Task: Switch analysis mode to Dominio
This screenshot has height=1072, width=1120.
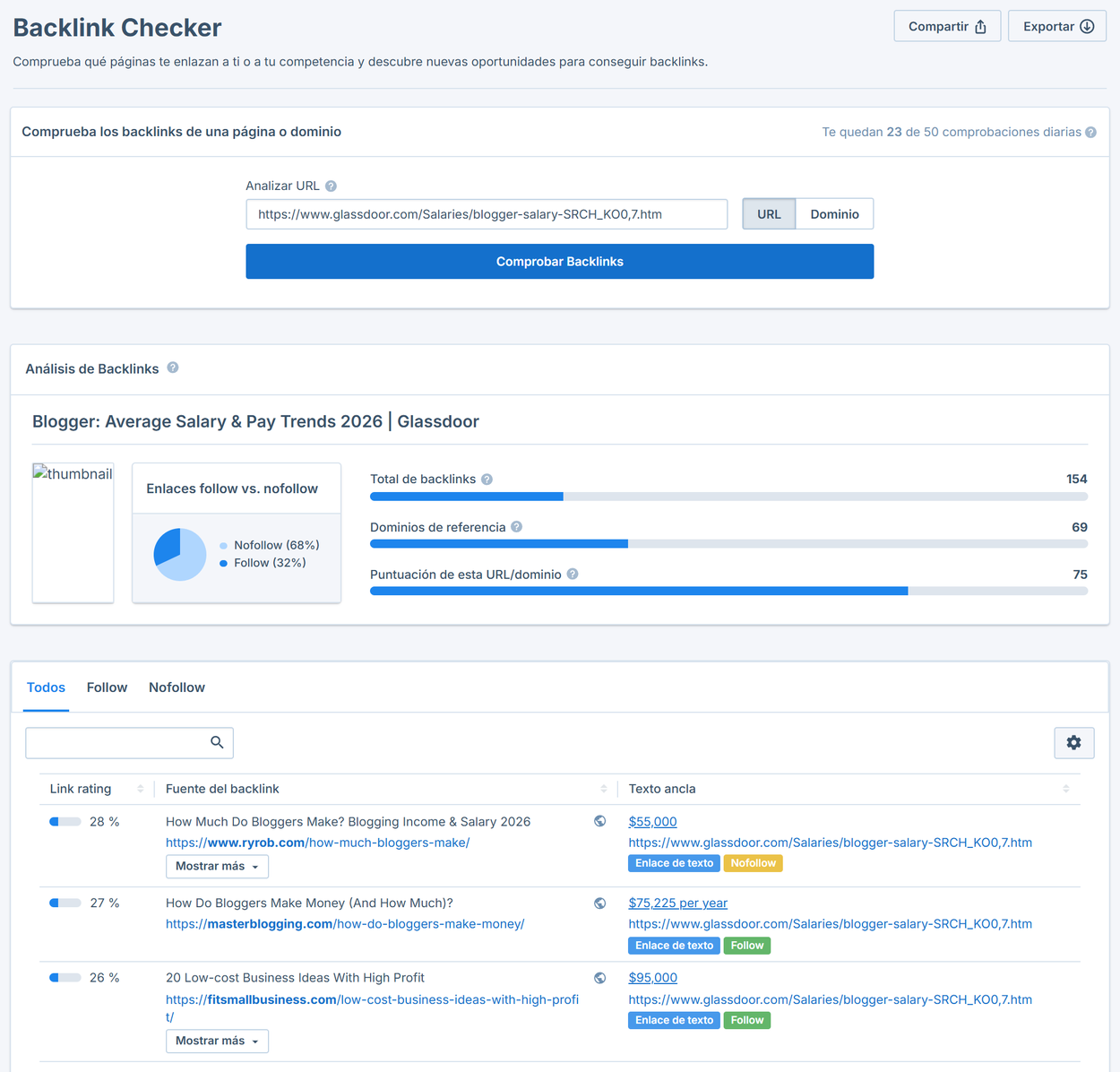Action: pos(834,214)
